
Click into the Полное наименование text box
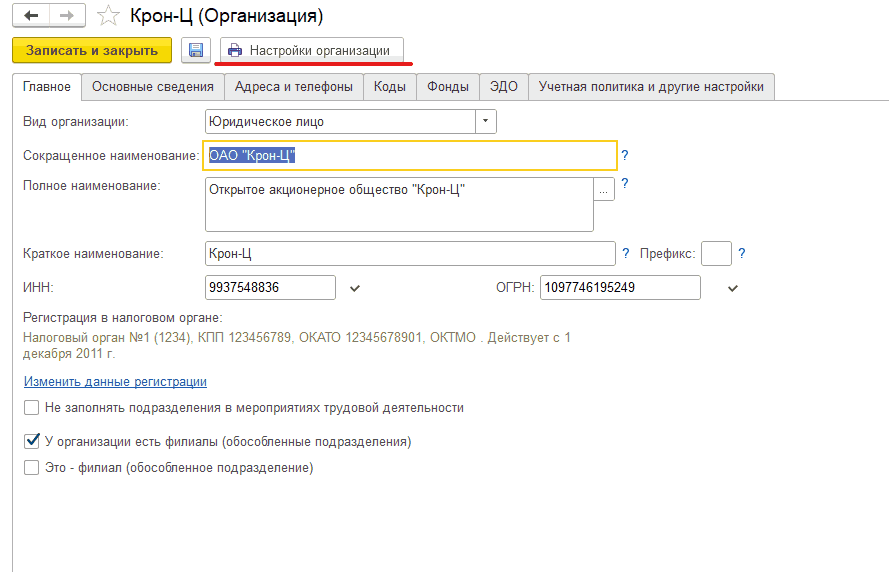point(399,205)
